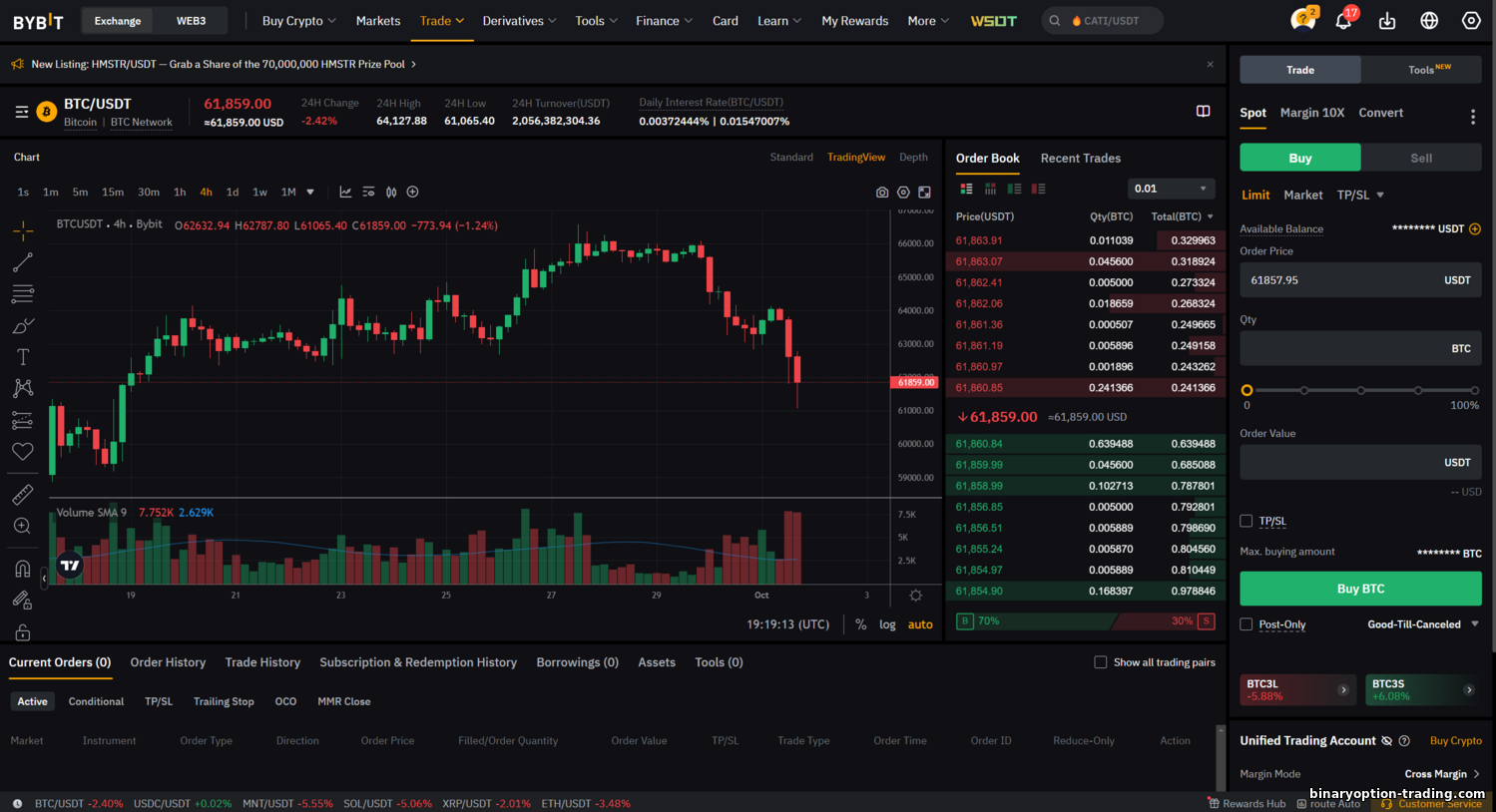Select the zoom in tool
Screen dimensions: 1496x812
click(23, 526)
